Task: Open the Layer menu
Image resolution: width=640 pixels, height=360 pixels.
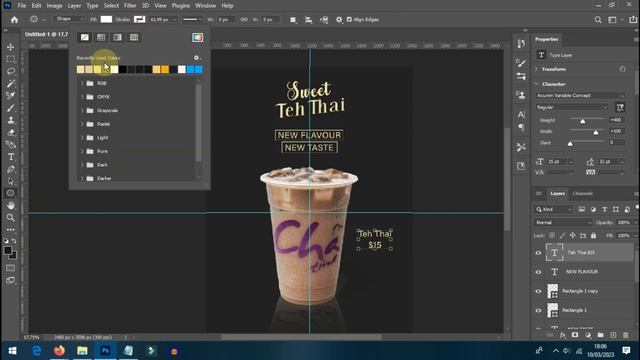Action: (74, 6)
